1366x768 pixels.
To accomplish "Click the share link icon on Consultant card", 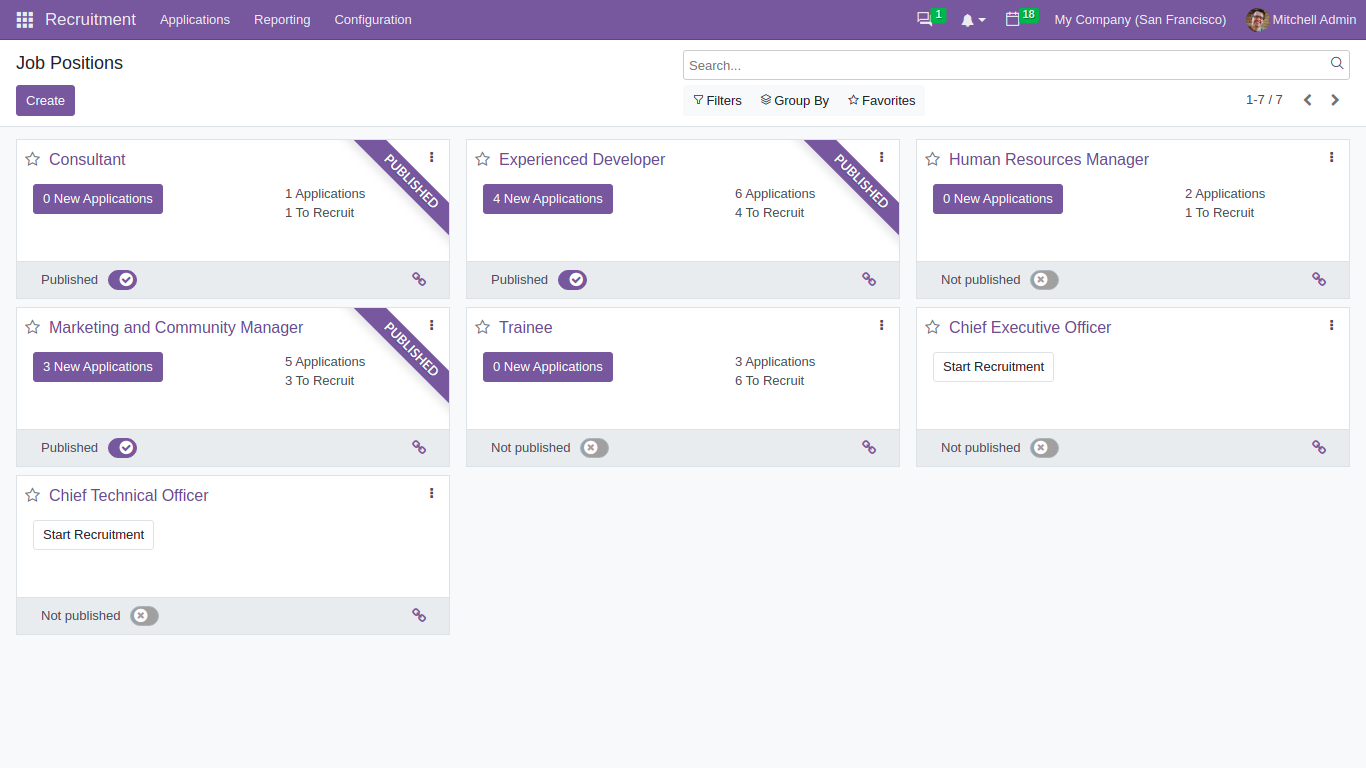I will [x=419, y=279].
